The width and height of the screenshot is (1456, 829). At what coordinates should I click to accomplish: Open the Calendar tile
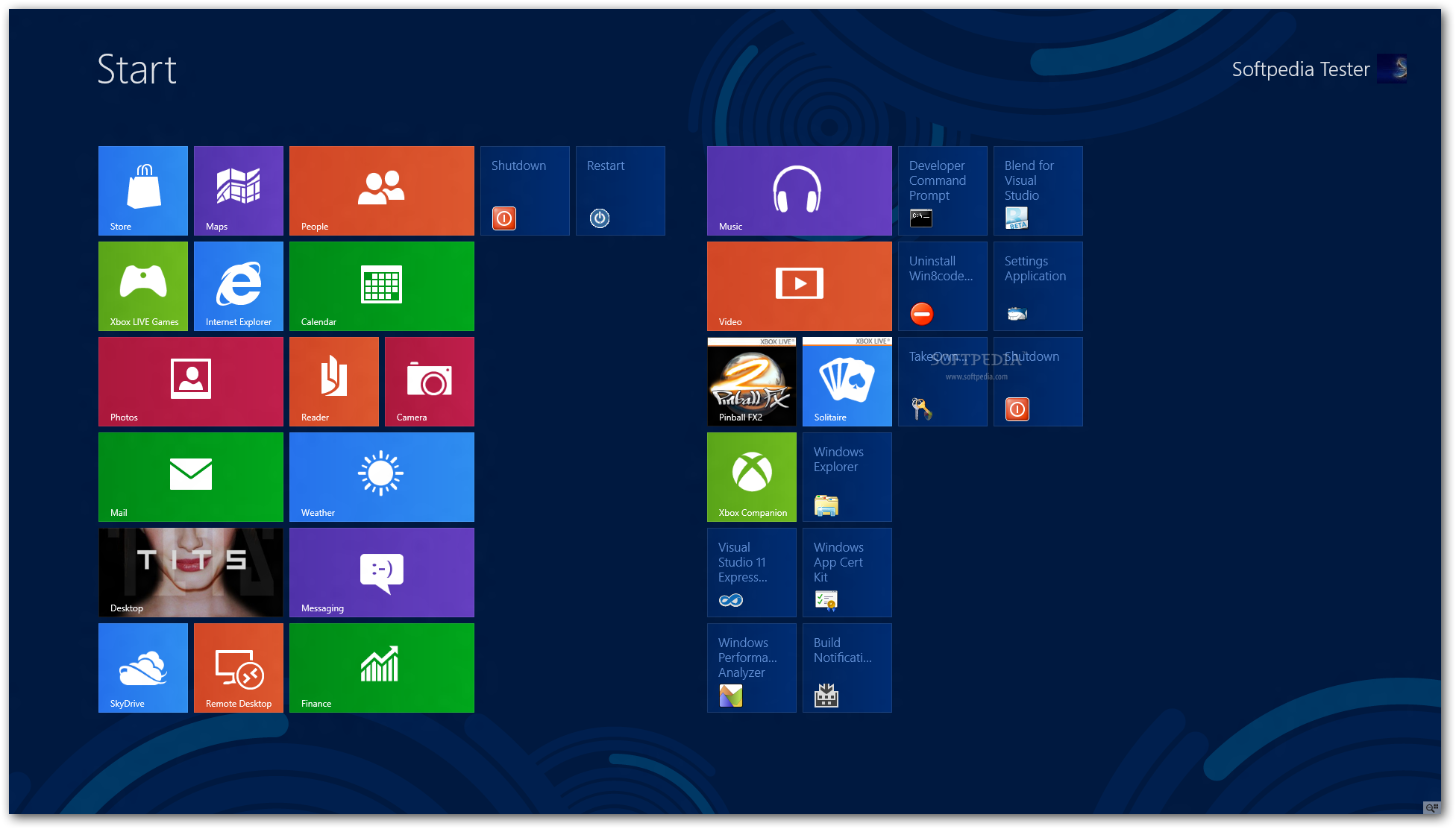382,286
